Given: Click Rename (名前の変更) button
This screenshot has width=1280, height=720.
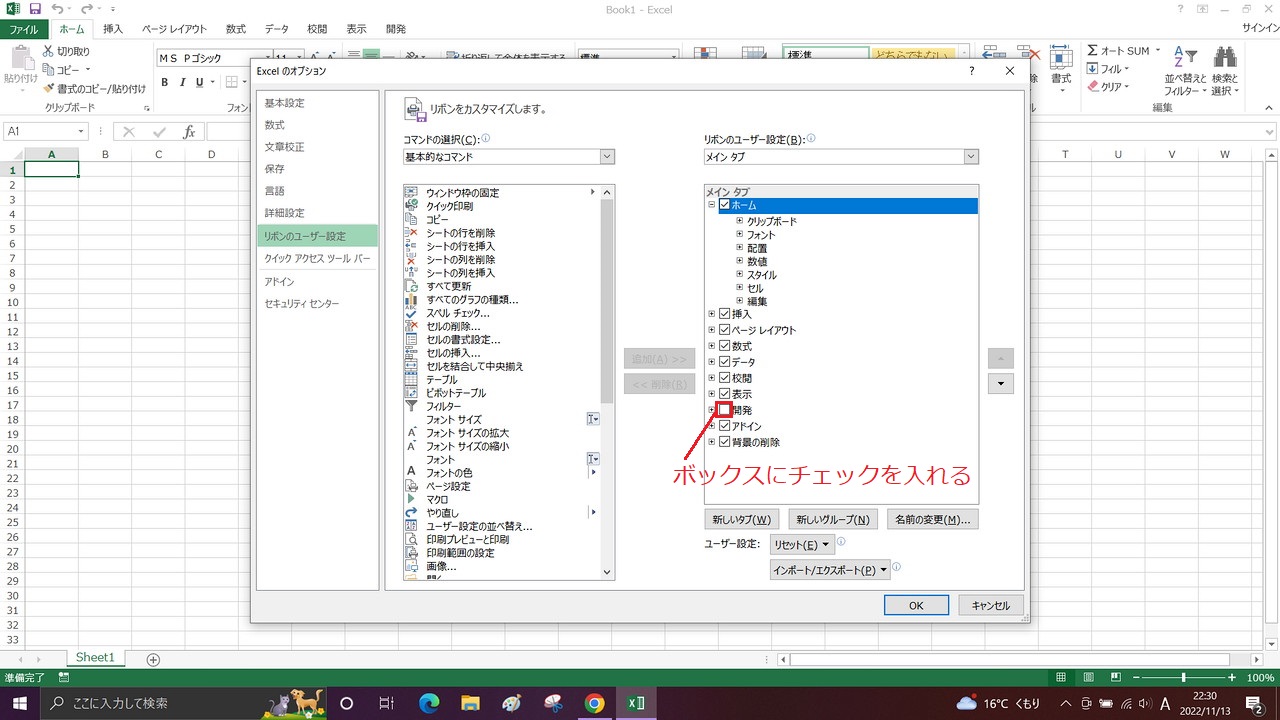Looking at the screenshot, I should click(932, 519).
